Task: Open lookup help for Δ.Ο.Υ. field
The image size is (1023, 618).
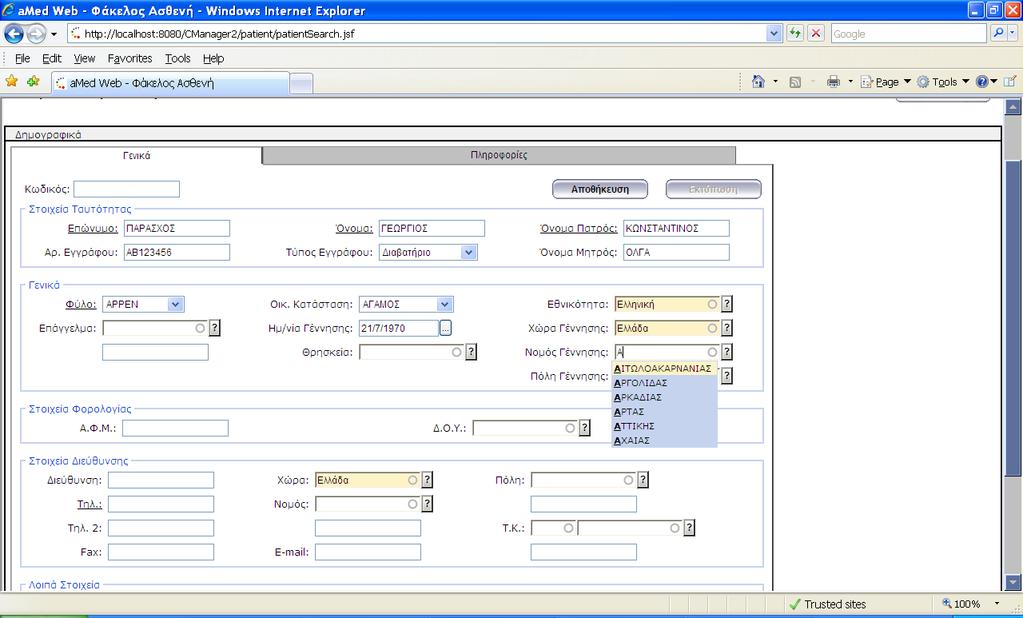Action: 585,428
